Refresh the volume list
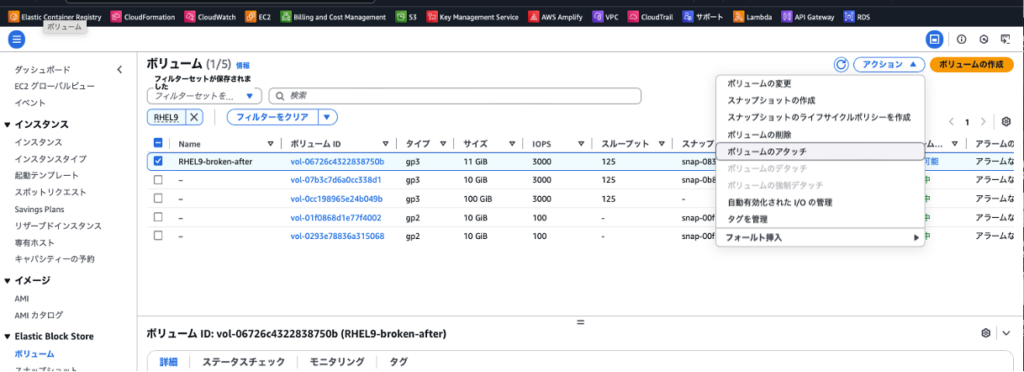This screenshot has width=1024, height=372. pos(841,65)
